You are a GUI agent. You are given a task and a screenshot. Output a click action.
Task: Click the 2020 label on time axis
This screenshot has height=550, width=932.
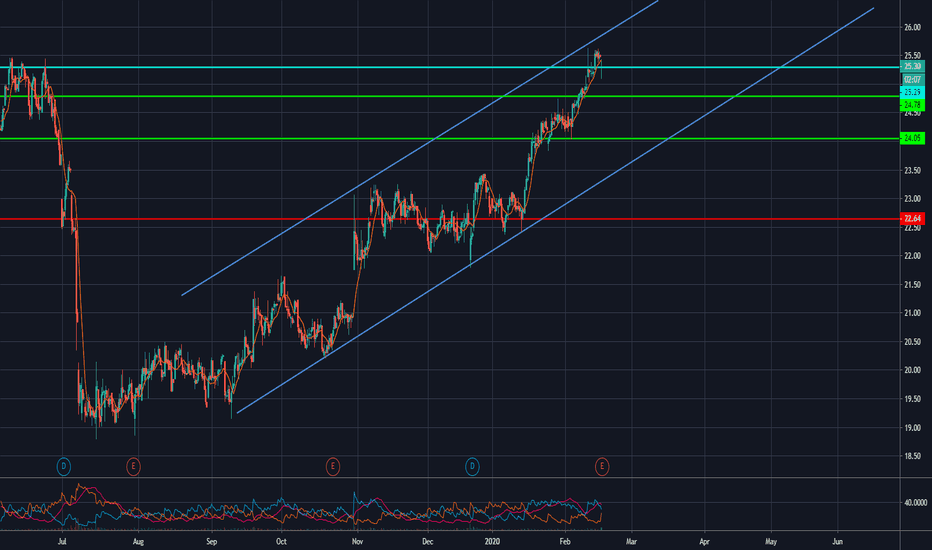(492, 542)
